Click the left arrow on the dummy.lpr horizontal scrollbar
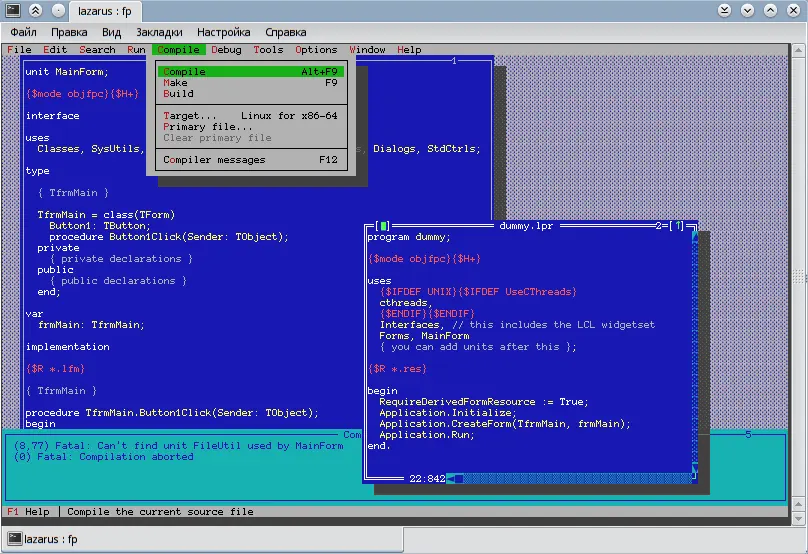 pyautogui.click(x=450, y=479)
